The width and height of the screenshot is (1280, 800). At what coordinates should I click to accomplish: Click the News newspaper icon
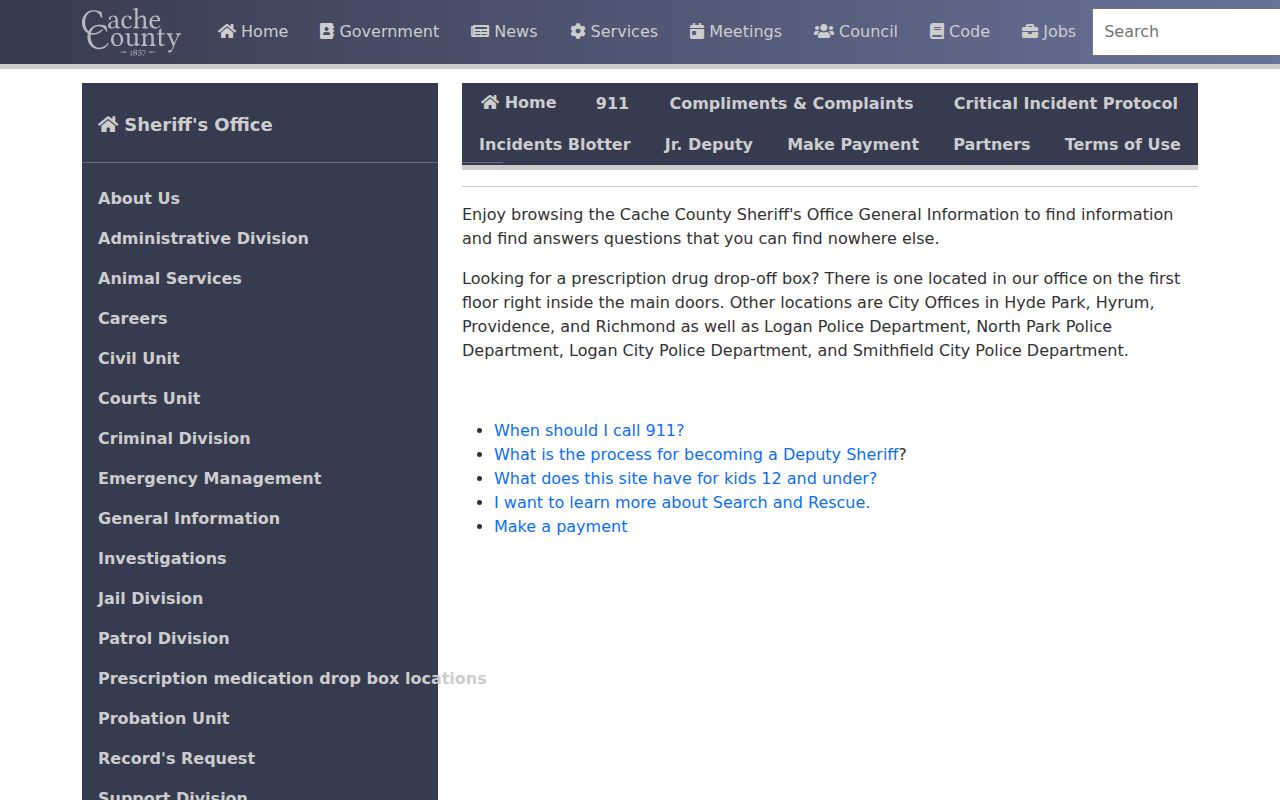(x=480, y=31)
